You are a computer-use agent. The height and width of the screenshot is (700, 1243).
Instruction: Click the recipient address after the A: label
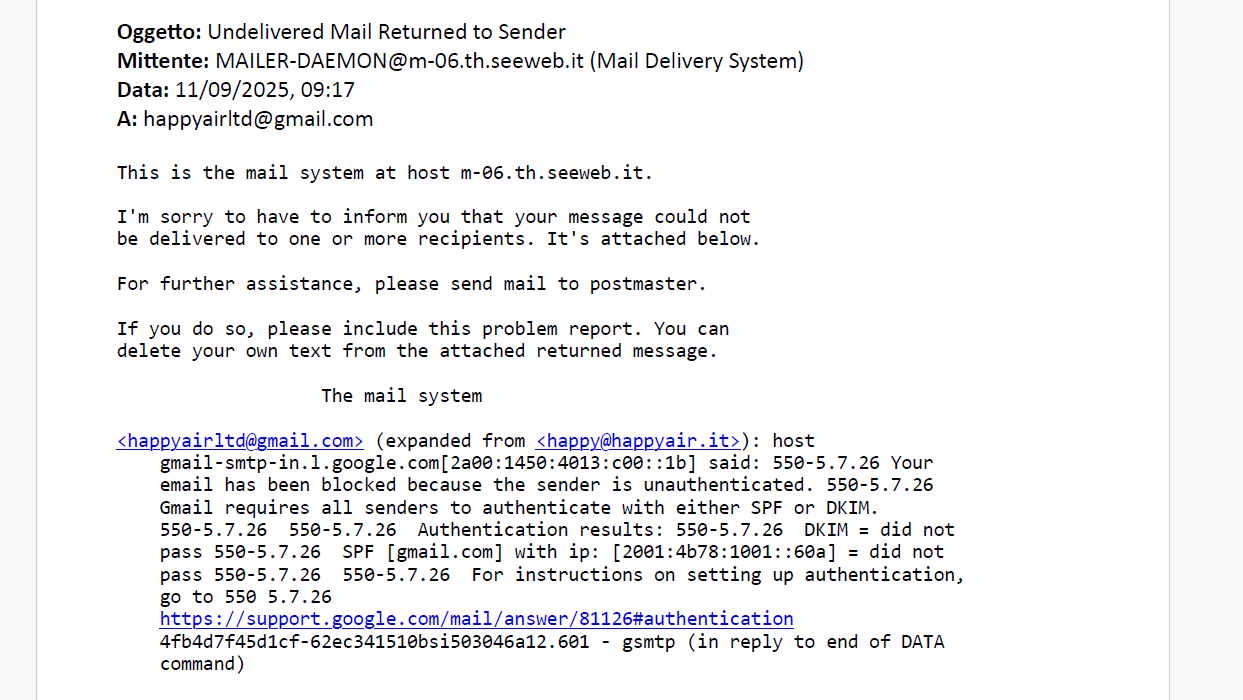tap(258, 119)
